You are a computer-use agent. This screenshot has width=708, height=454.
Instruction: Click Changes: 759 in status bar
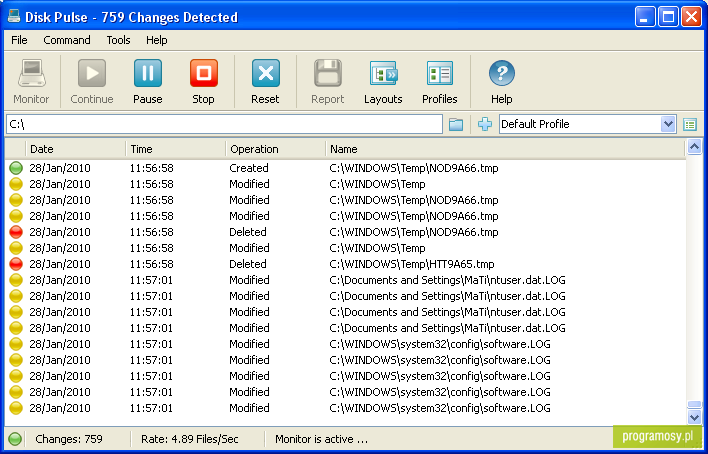coord(69,439)
